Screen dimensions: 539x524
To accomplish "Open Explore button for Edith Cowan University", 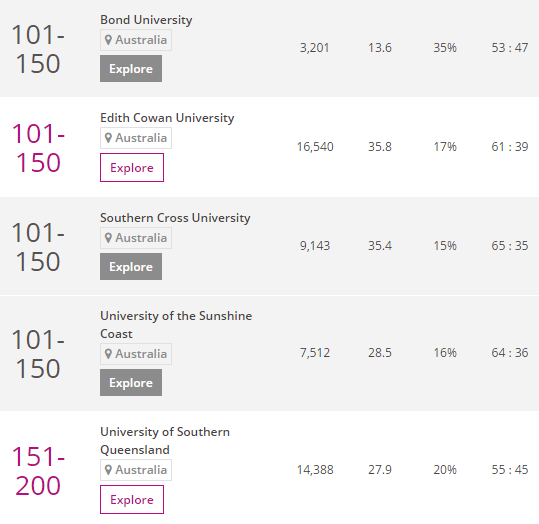I will (x=132, y=167).
